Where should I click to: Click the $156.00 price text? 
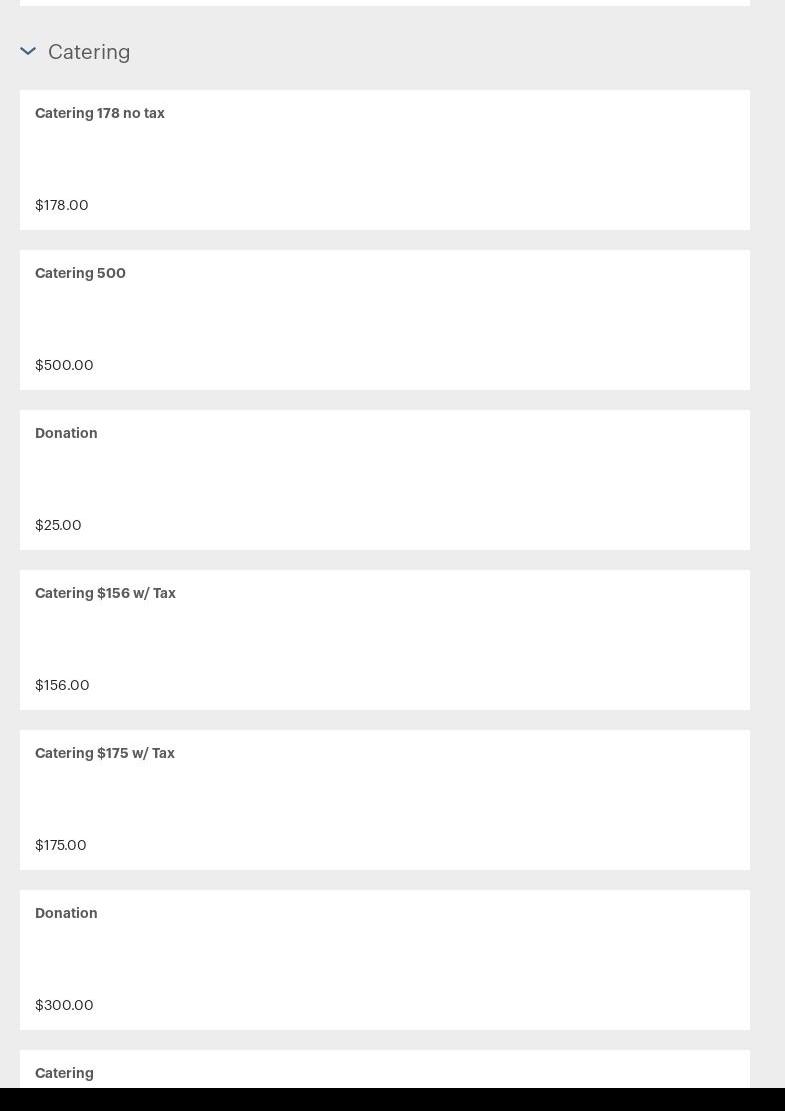[x=62, y=685]
